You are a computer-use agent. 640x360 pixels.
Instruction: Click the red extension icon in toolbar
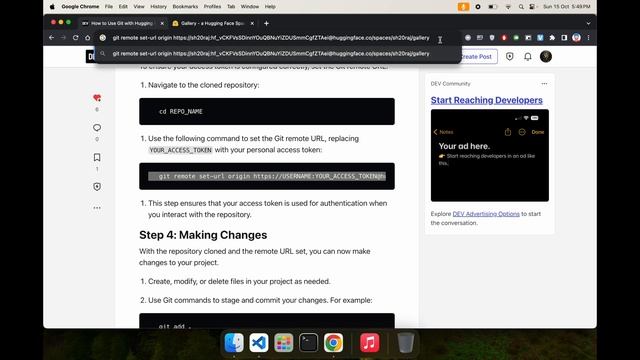tap(504, 38)
